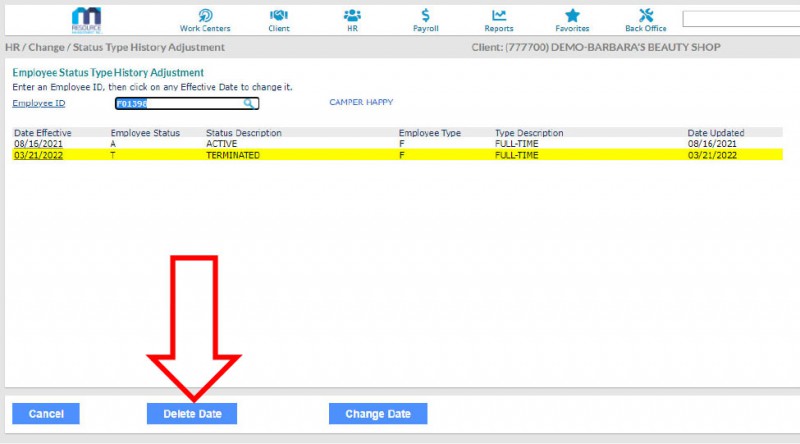Image resolution: width=800 pixels, height=444 pixels.
Task: Open the Payroll dollar icon
Action: coord(426,15)
